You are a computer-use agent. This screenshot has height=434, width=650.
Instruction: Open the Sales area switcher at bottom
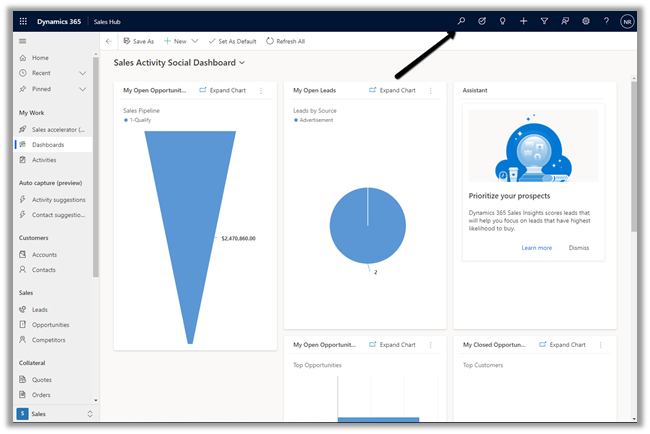[89, 413]
